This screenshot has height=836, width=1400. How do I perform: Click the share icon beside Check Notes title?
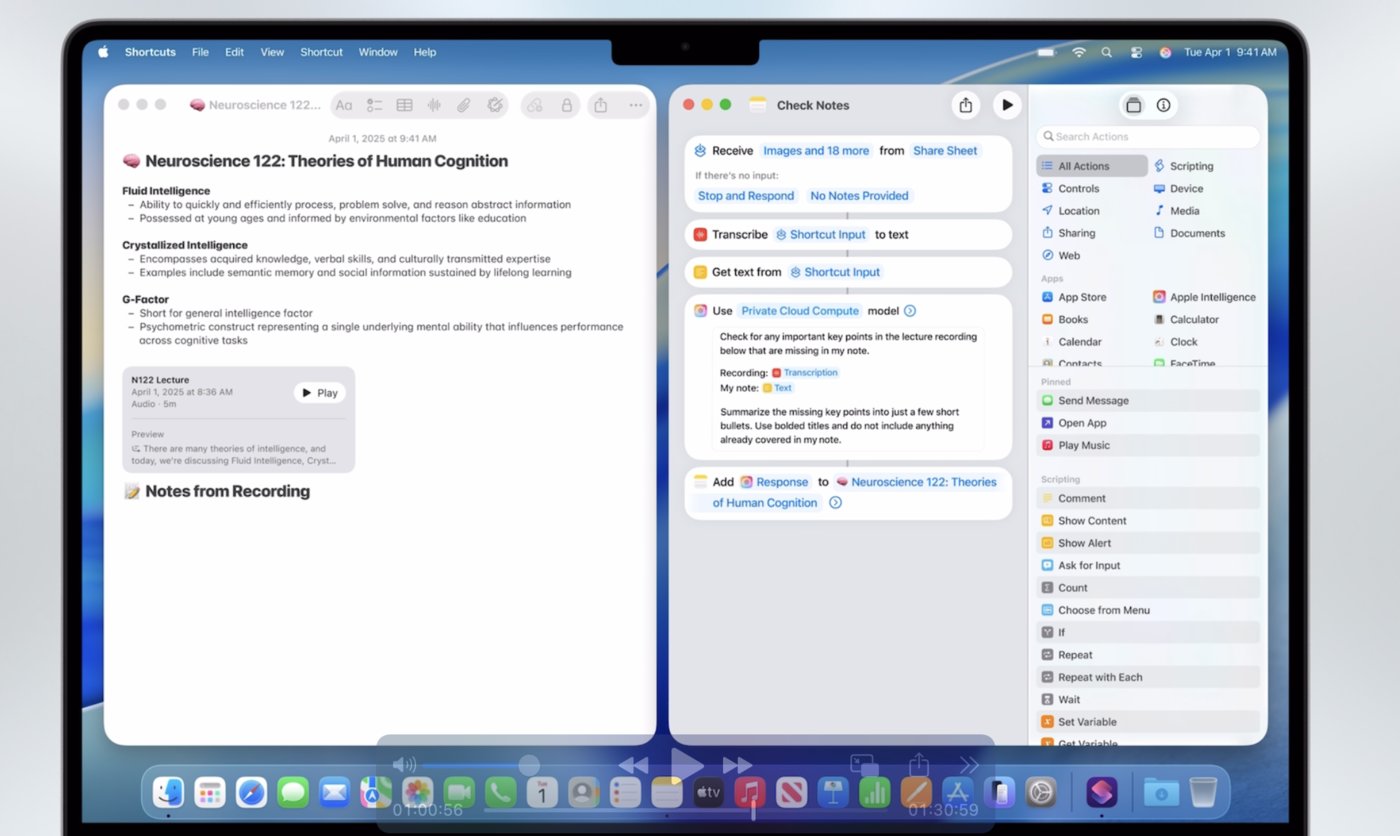point(965,105)
